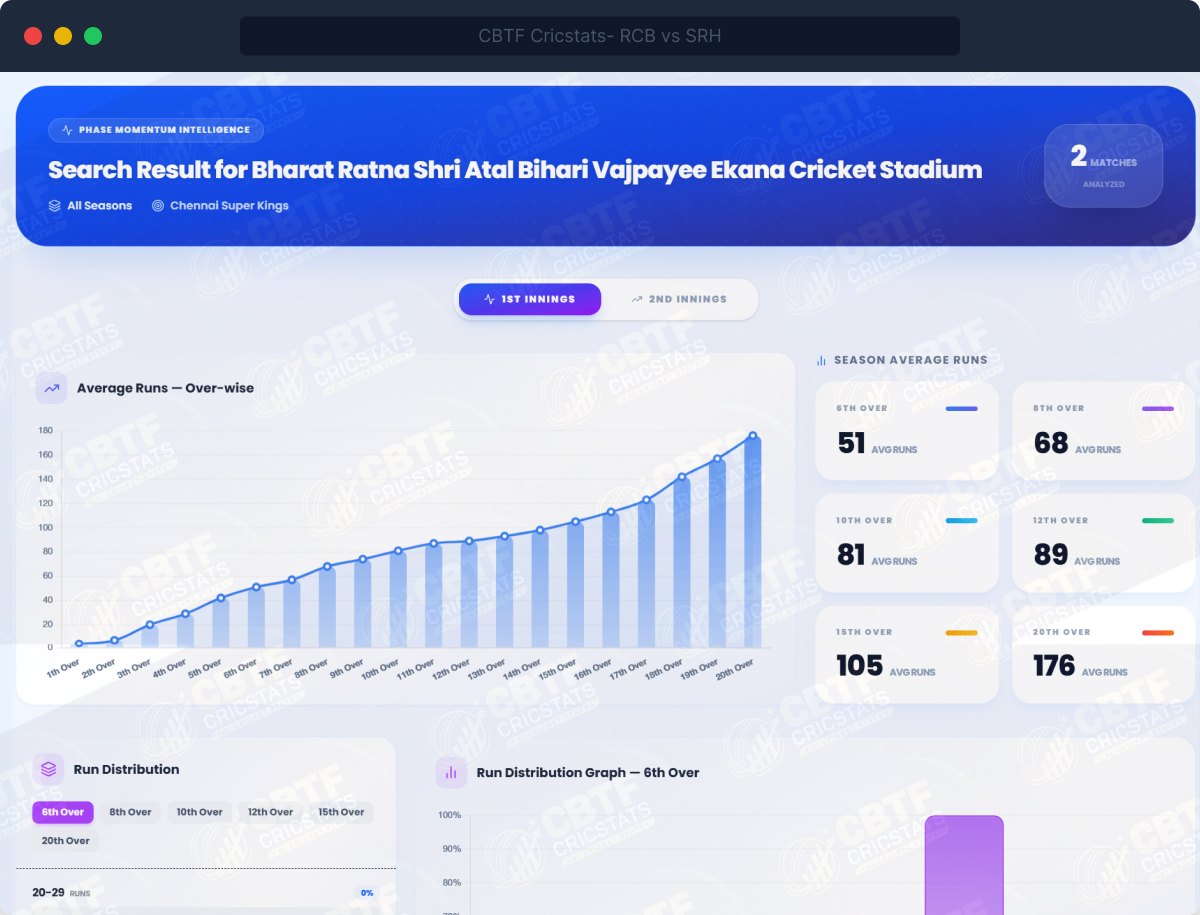The height and width of the screenshot is (915, 1200).
Task: Click the 20th Over data point on chart
Action: [x=752, y=436]
